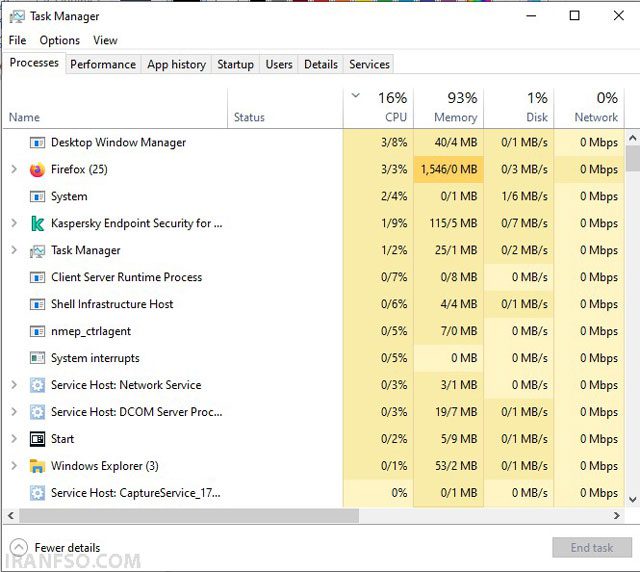
Task: Click the sort arrow above CPU column
Action: 356,96
